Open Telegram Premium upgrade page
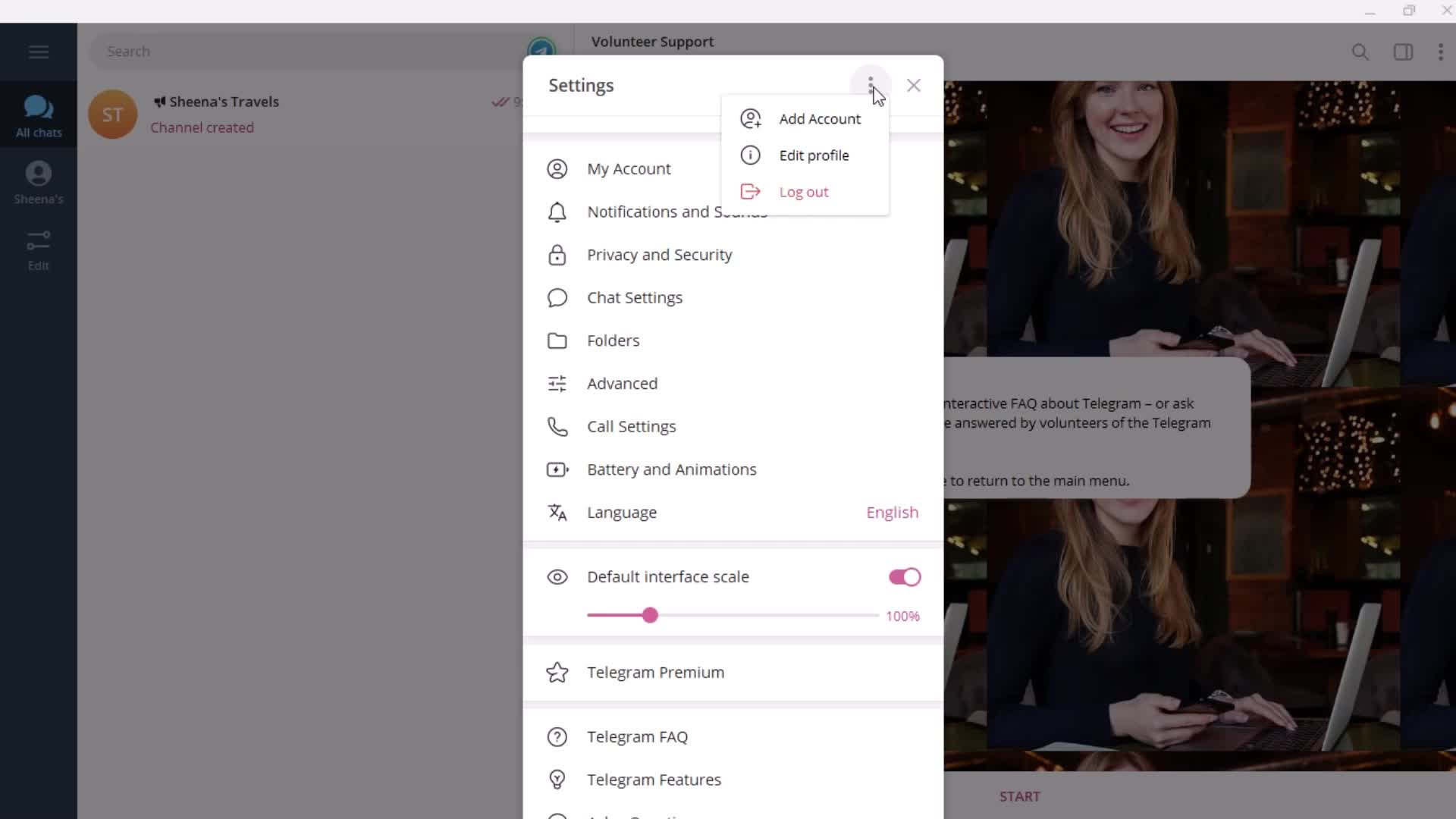 [656, 672]
